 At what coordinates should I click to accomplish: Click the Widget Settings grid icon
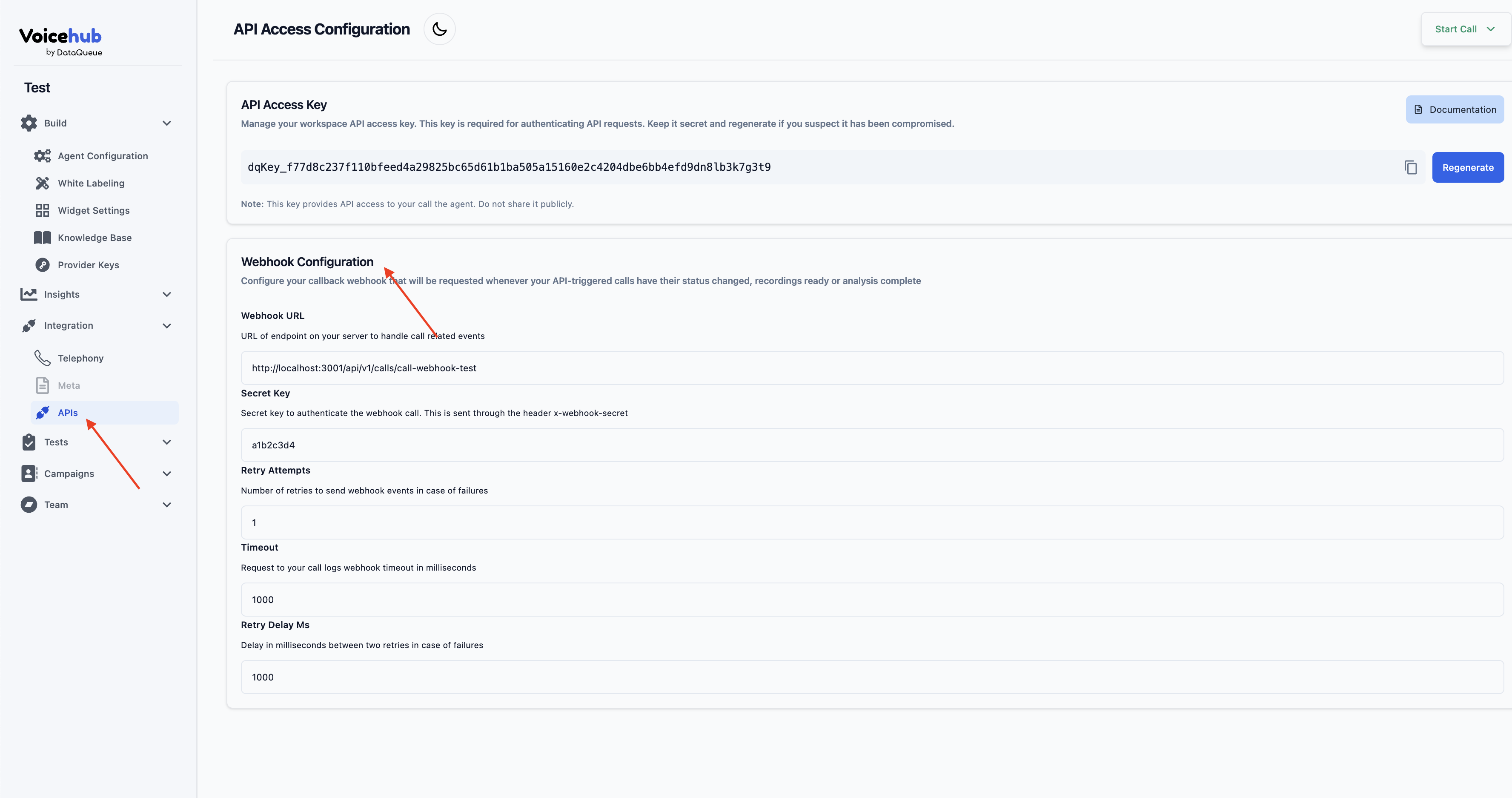[42, 210]
